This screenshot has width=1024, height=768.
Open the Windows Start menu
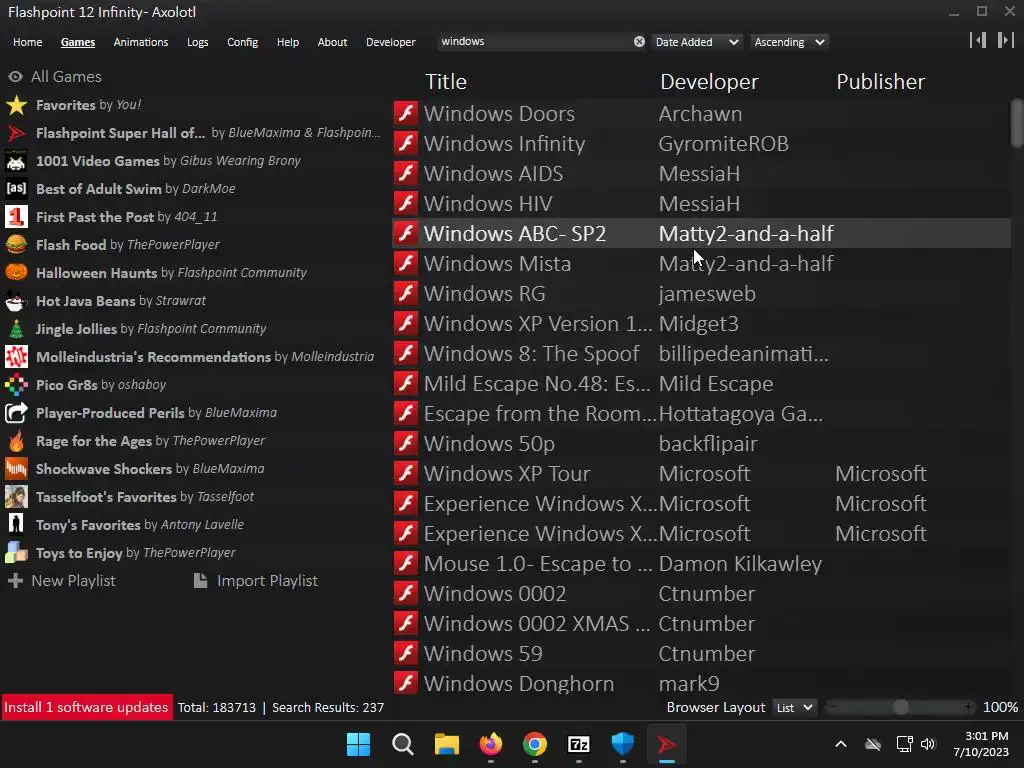coord(359,744)
